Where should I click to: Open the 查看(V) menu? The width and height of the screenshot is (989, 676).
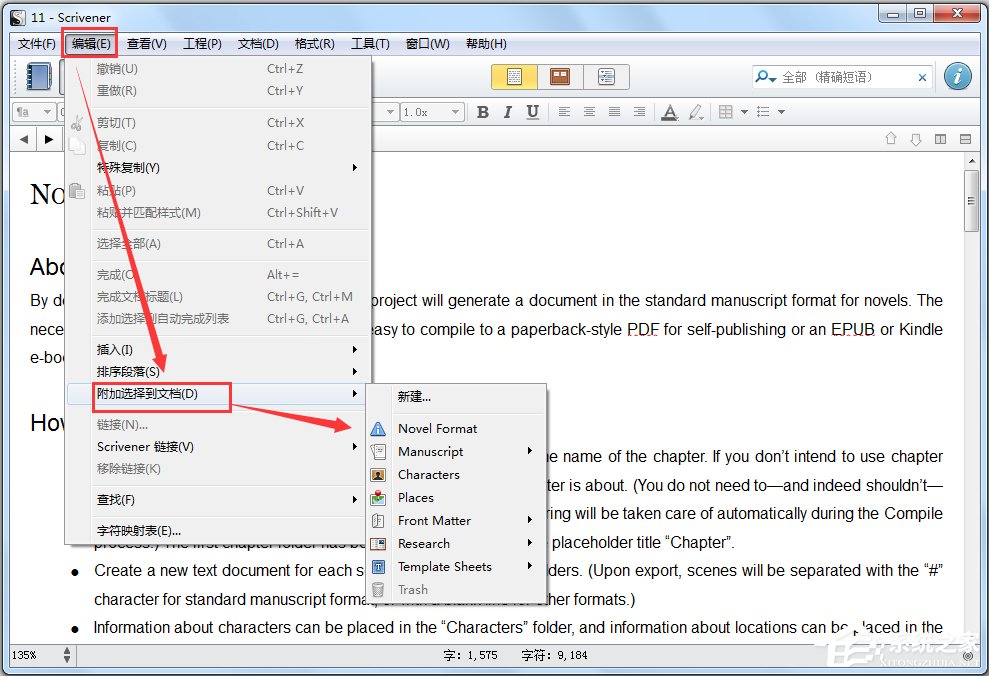[146, 44]
